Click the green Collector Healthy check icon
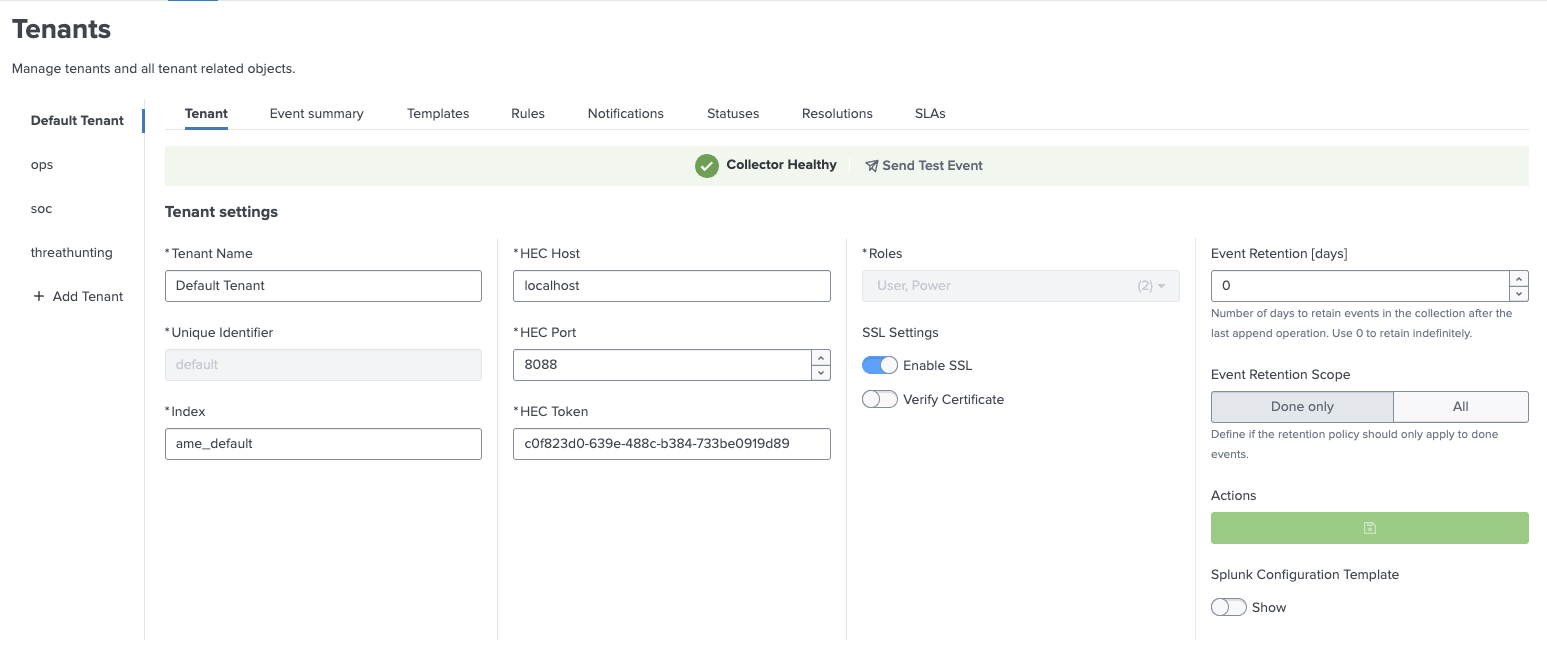Image resolution: width=1547 pixels, height=646 pixels. [x=707, y=165]
